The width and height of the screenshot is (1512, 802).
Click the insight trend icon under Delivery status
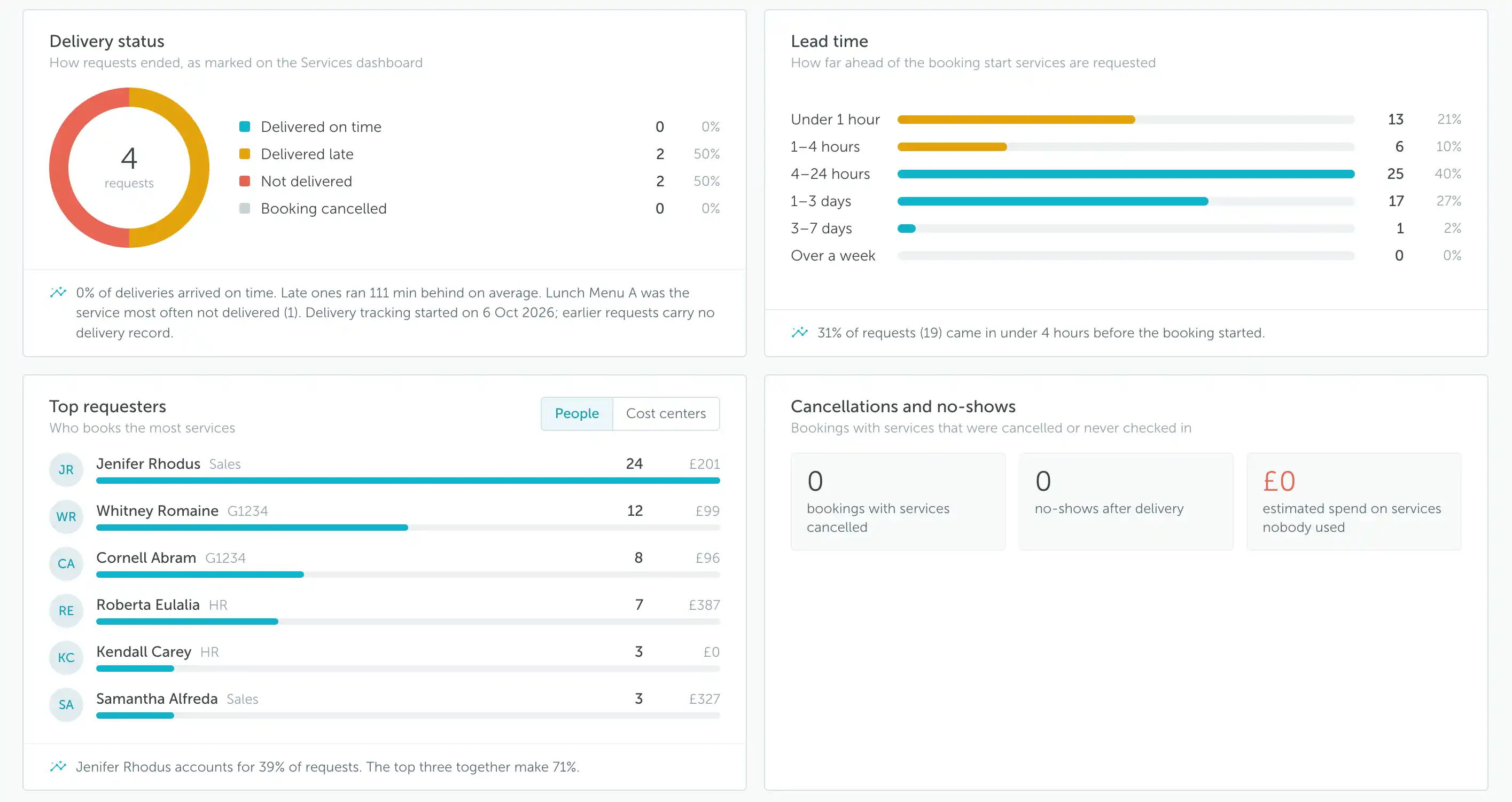[x=58, y=292]
